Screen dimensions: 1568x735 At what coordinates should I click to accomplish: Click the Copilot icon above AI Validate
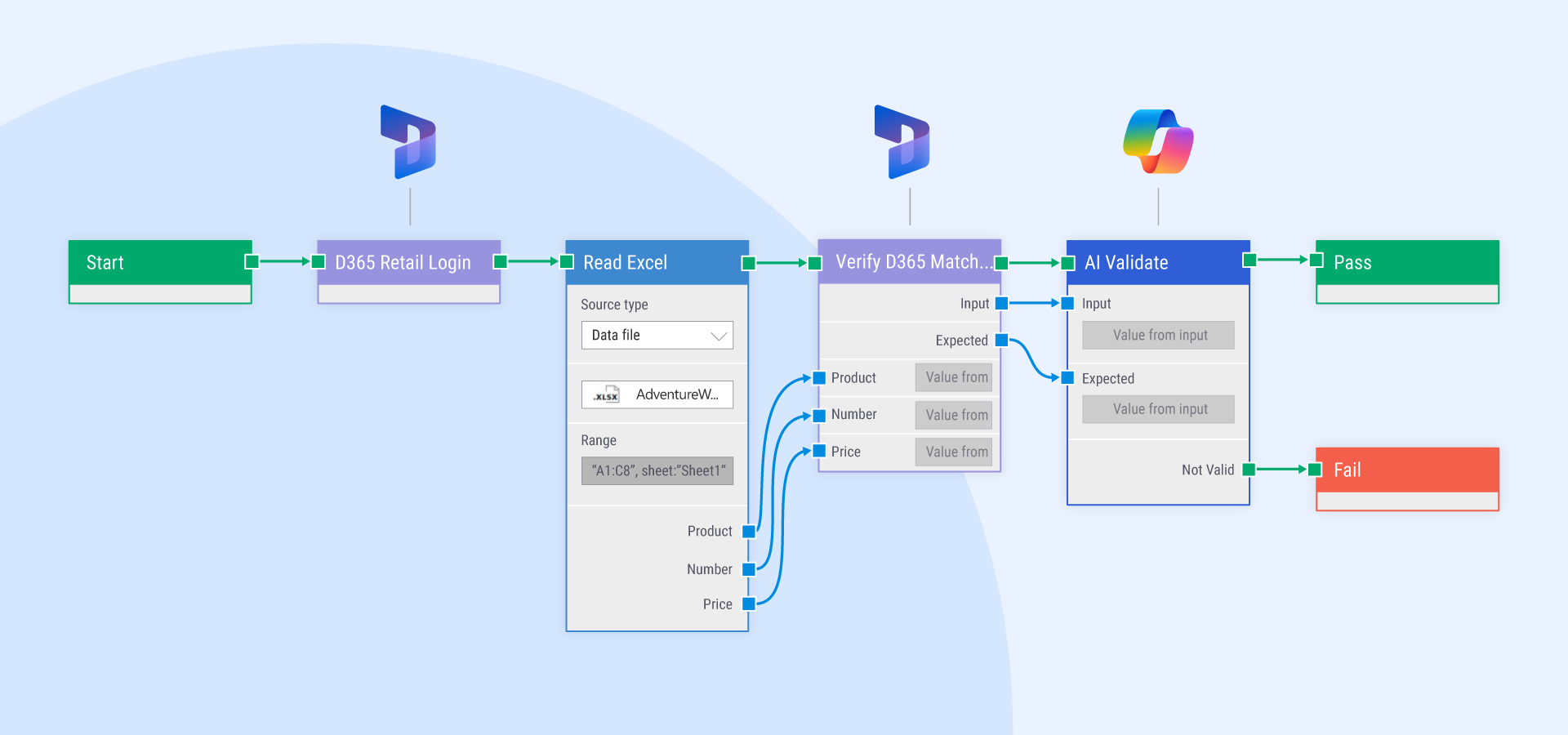point(1158,141)
